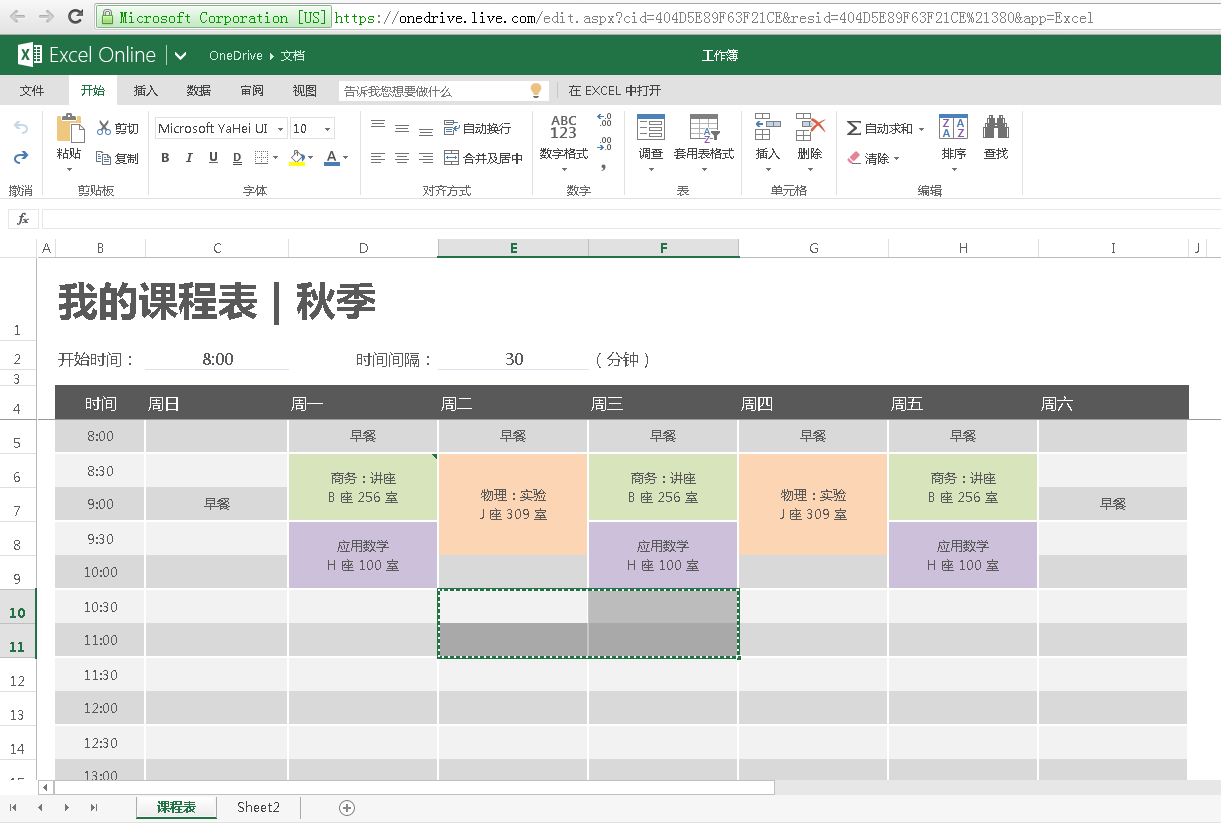Open the Insert (插入) ribbon tab
This screenshot has width=1221, height=826.
[x=146, y=91]
